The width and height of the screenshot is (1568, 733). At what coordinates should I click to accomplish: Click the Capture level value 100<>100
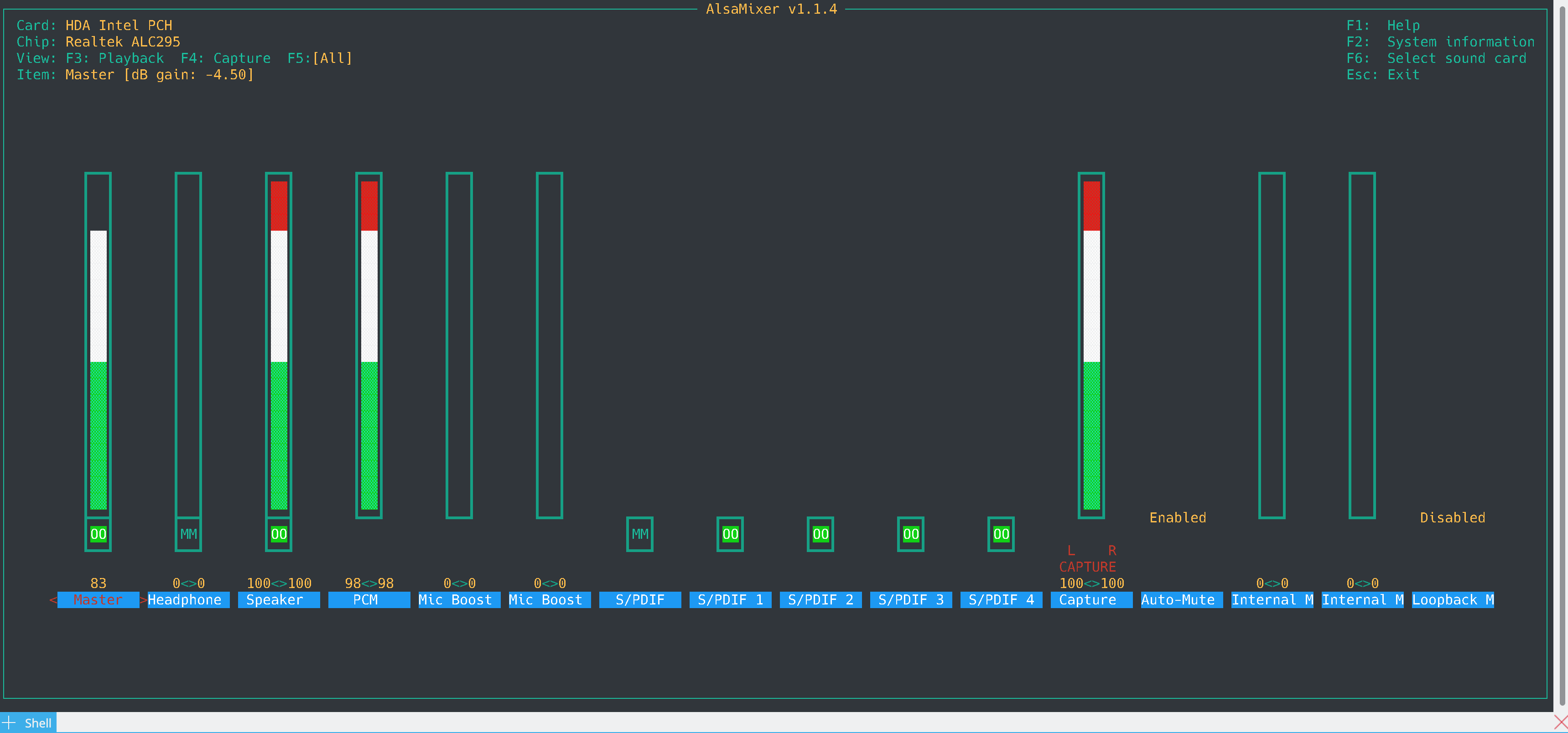coord(1091,583)
